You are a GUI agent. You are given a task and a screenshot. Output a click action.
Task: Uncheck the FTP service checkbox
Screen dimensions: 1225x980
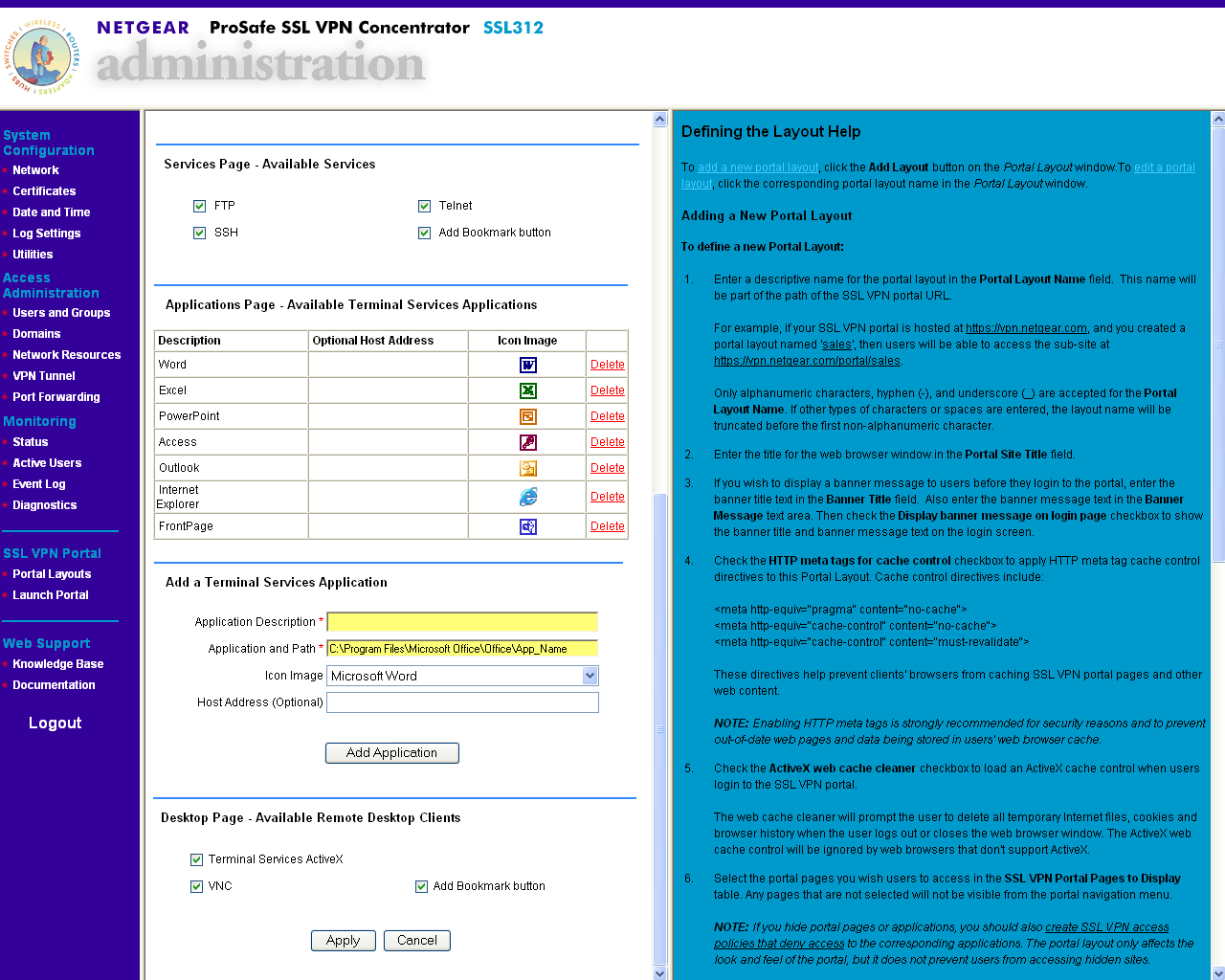[200, 206]
